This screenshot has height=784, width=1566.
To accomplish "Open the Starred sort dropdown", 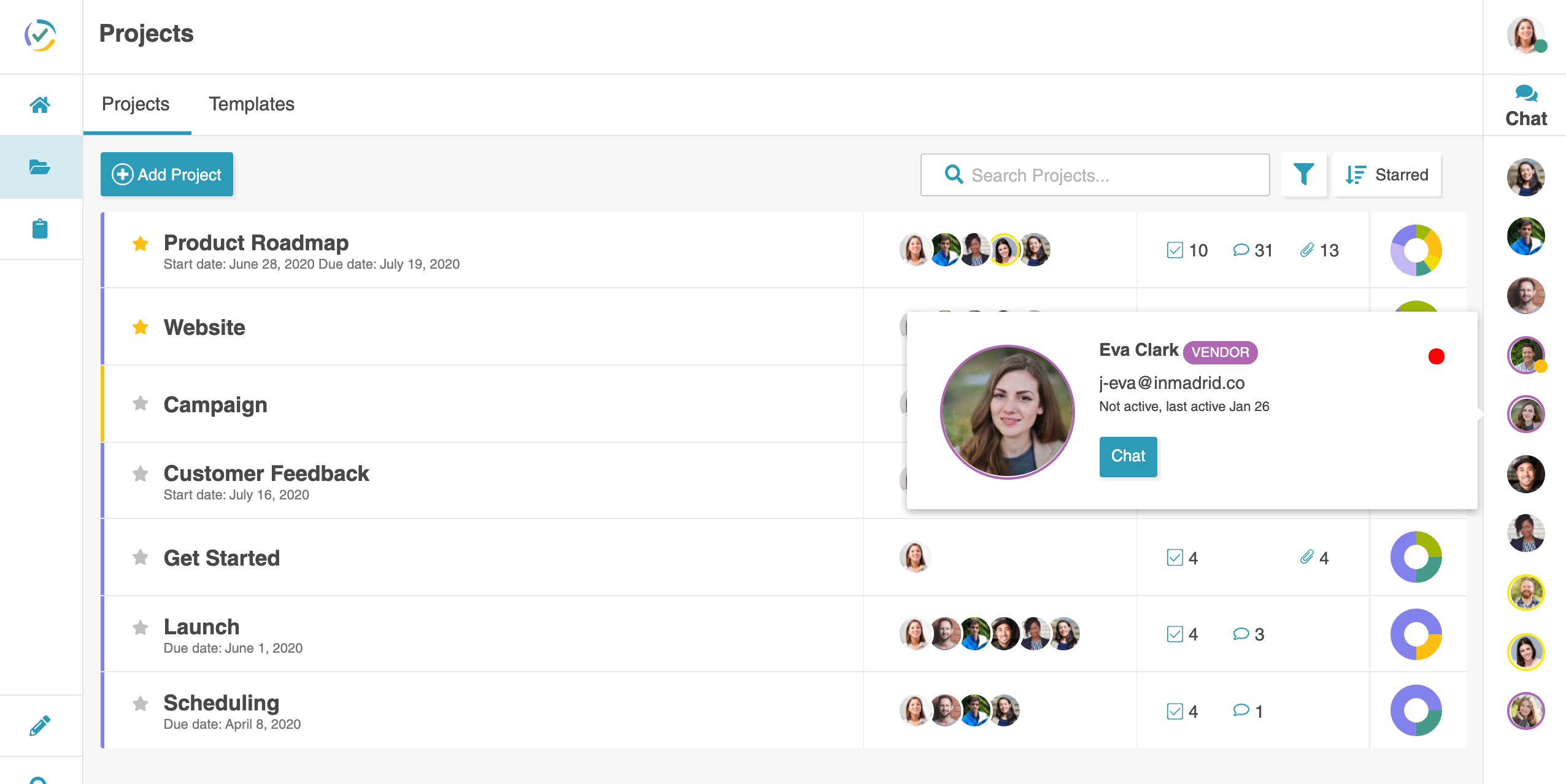I will tap(1387, 175).
